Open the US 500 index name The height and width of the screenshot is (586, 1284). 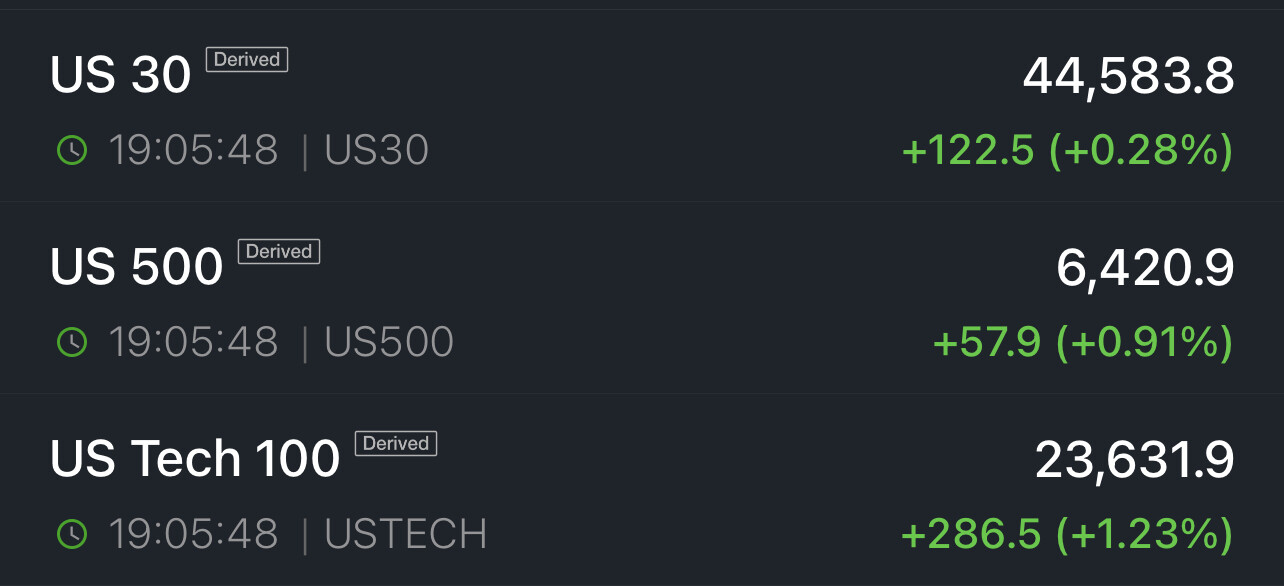click(136, 267)
